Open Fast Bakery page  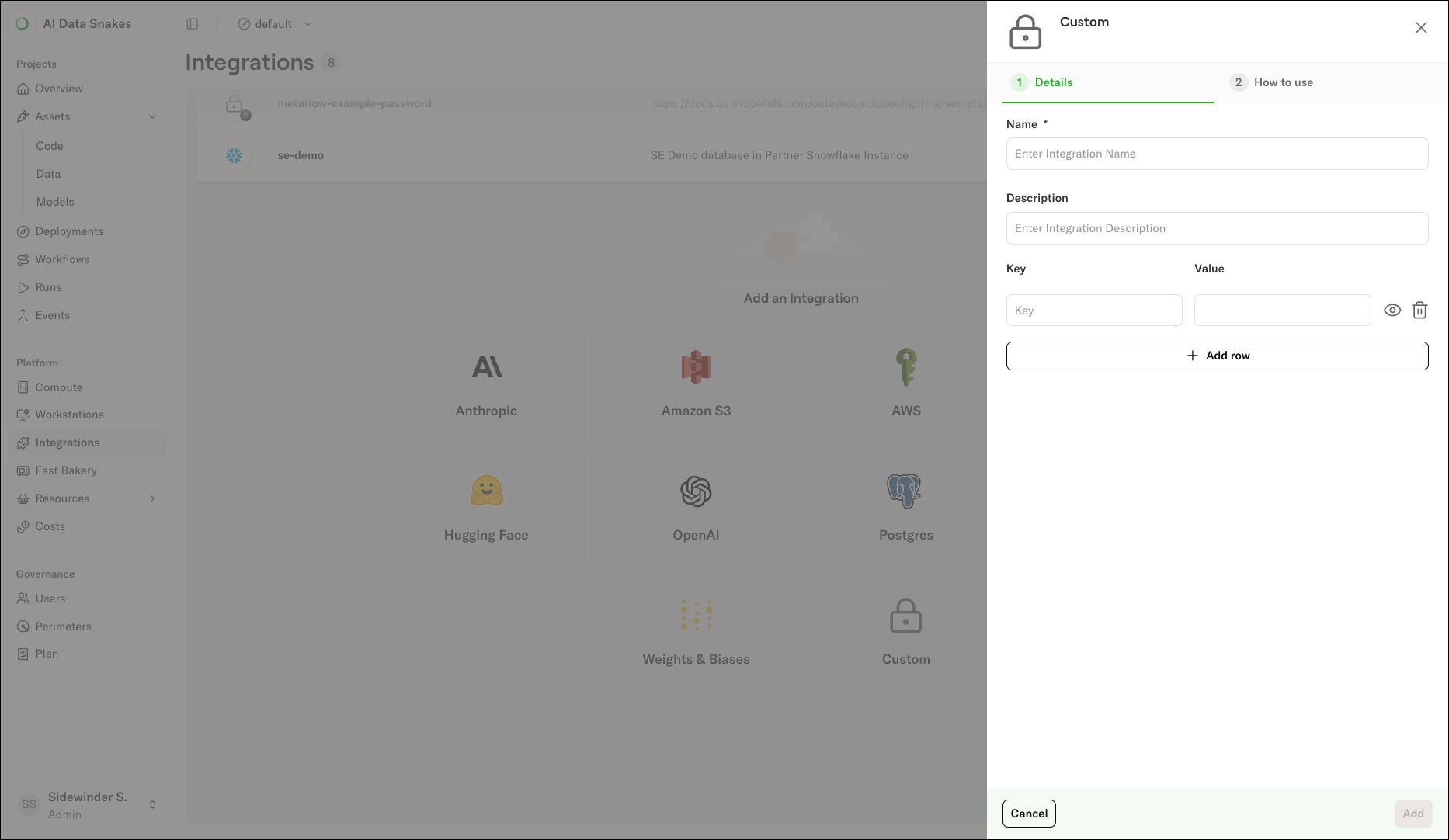pyautogui.click(x=66, y=470)
